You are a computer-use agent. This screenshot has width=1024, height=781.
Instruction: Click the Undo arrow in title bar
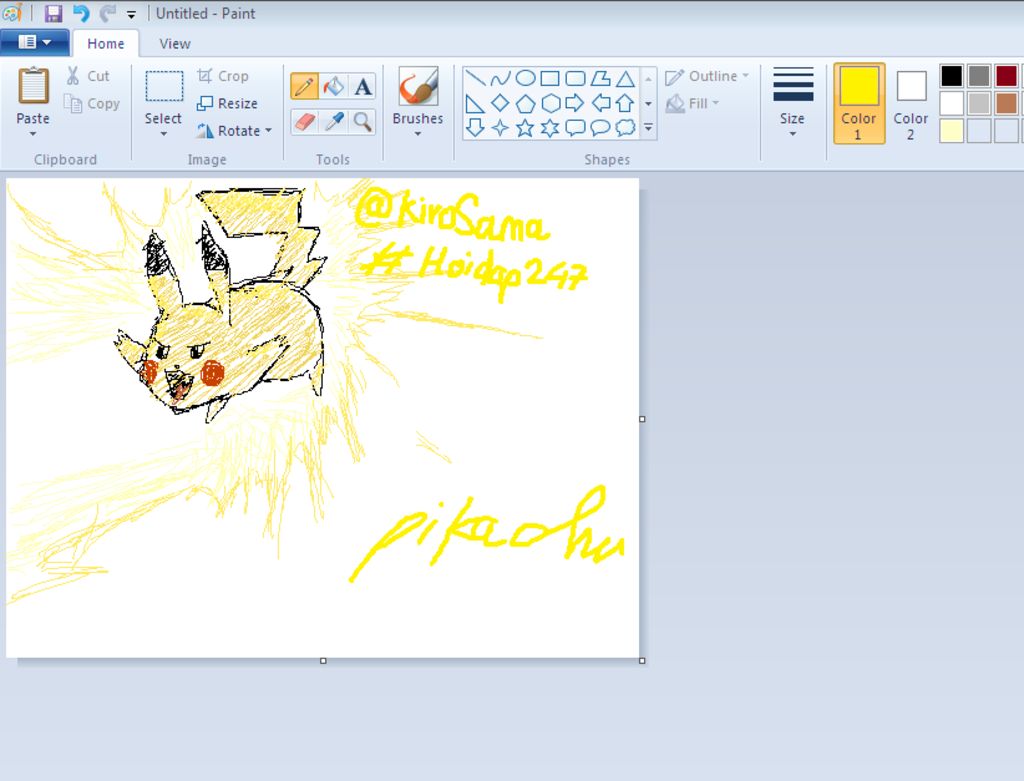tap(81, 13)
